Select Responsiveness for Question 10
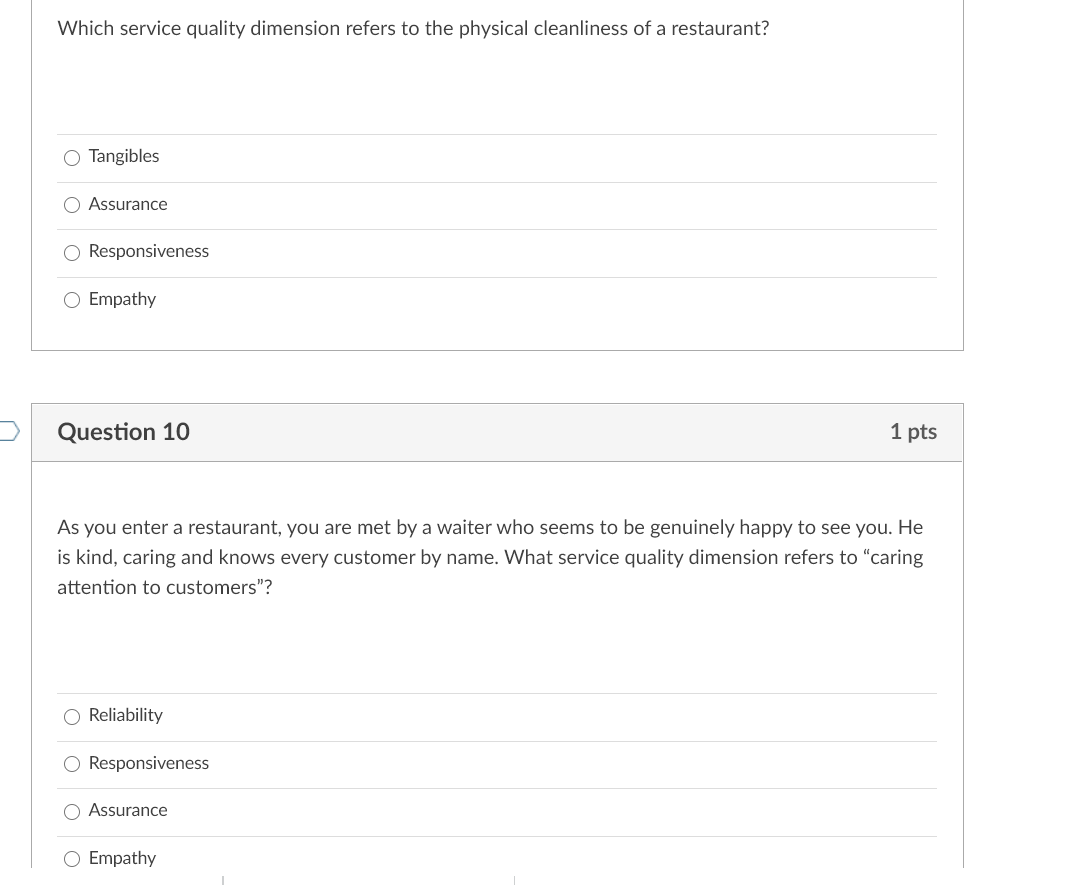 [x=71, y=764]
